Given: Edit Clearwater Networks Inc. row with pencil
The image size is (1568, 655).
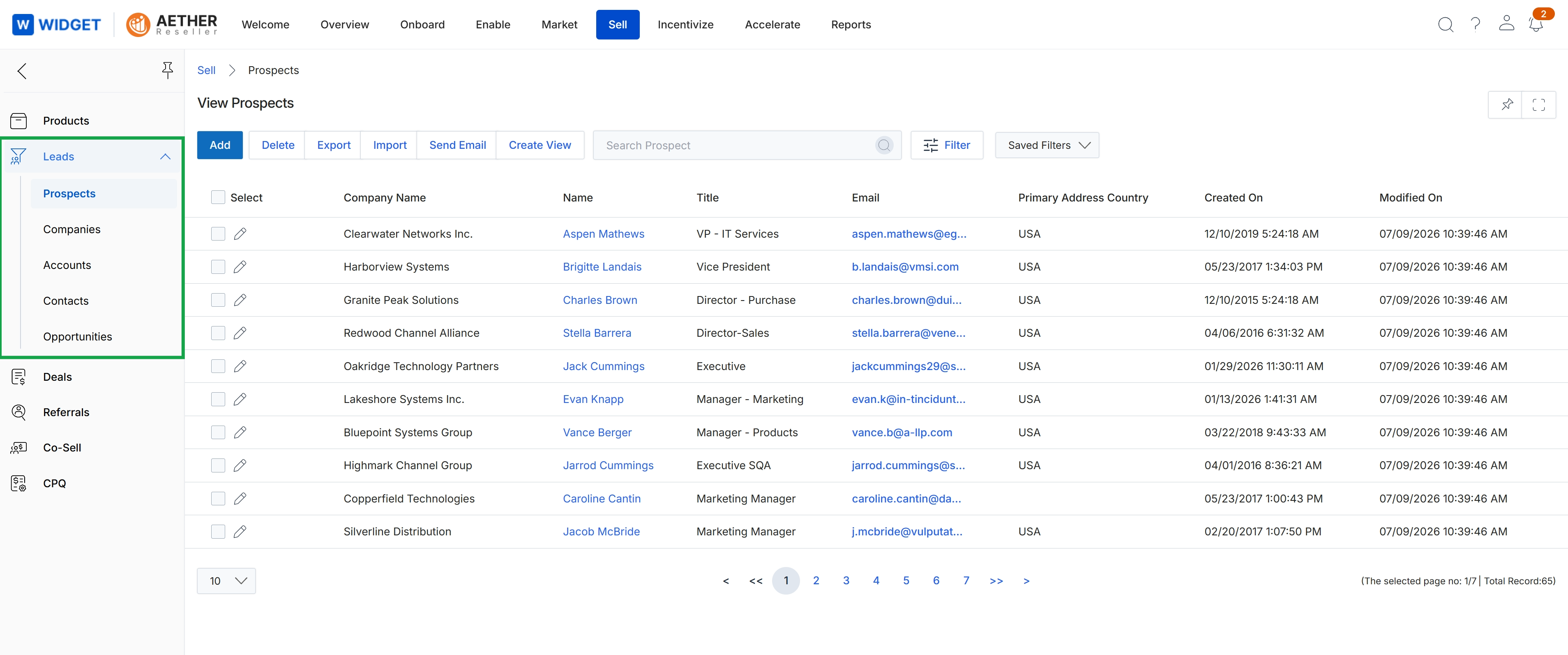Looking at the screenshot, I should click(240, 234).
